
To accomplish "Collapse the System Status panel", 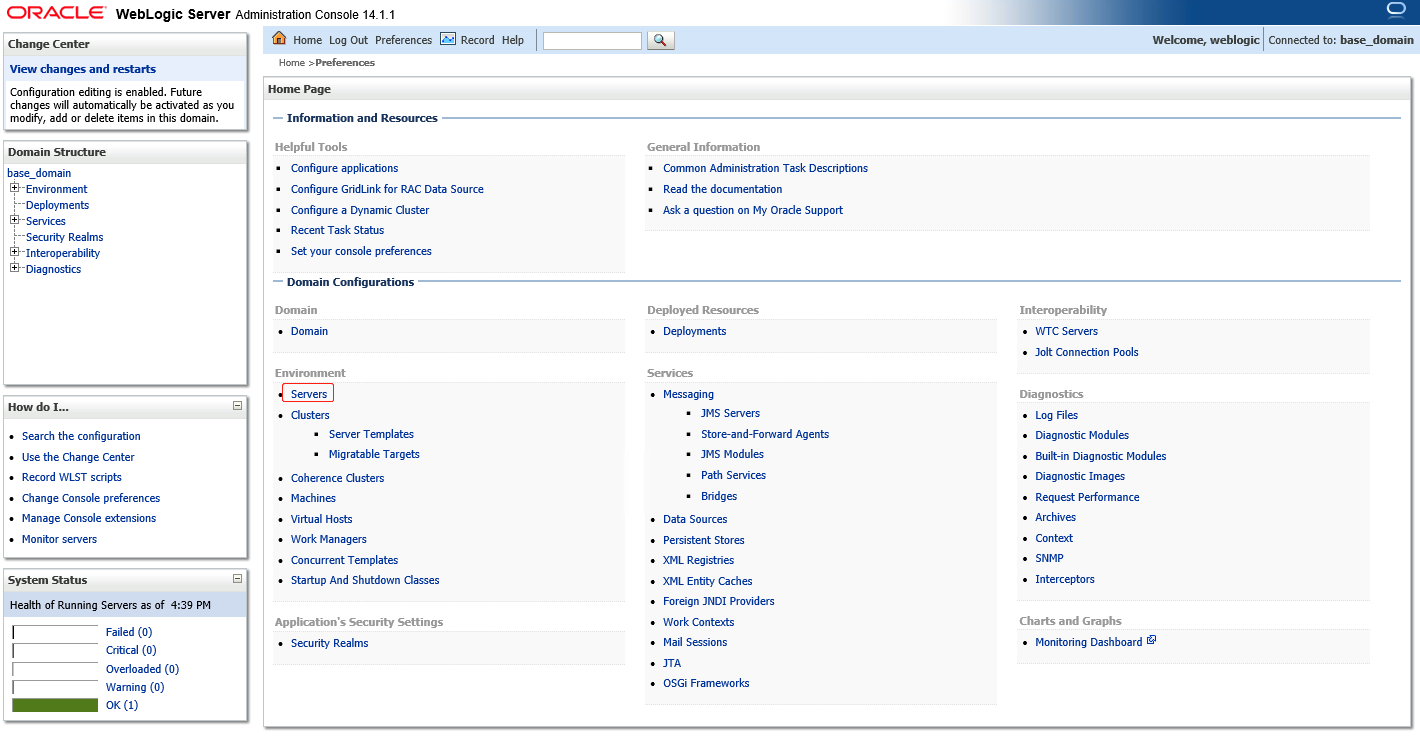I will coord(237,579).
